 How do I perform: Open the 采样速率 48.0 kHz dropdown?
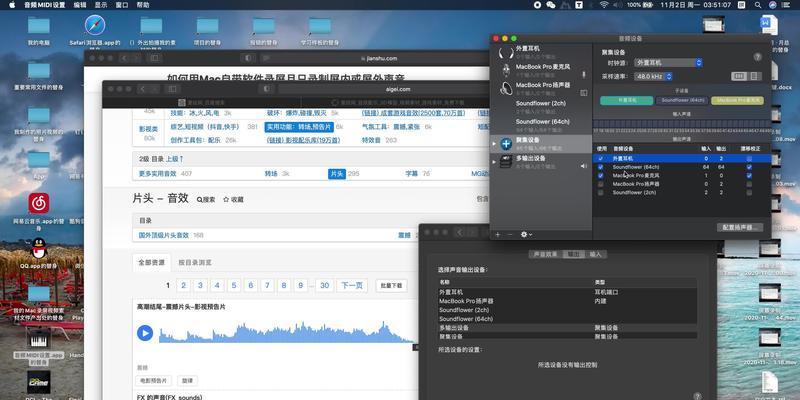coord(654,76)
